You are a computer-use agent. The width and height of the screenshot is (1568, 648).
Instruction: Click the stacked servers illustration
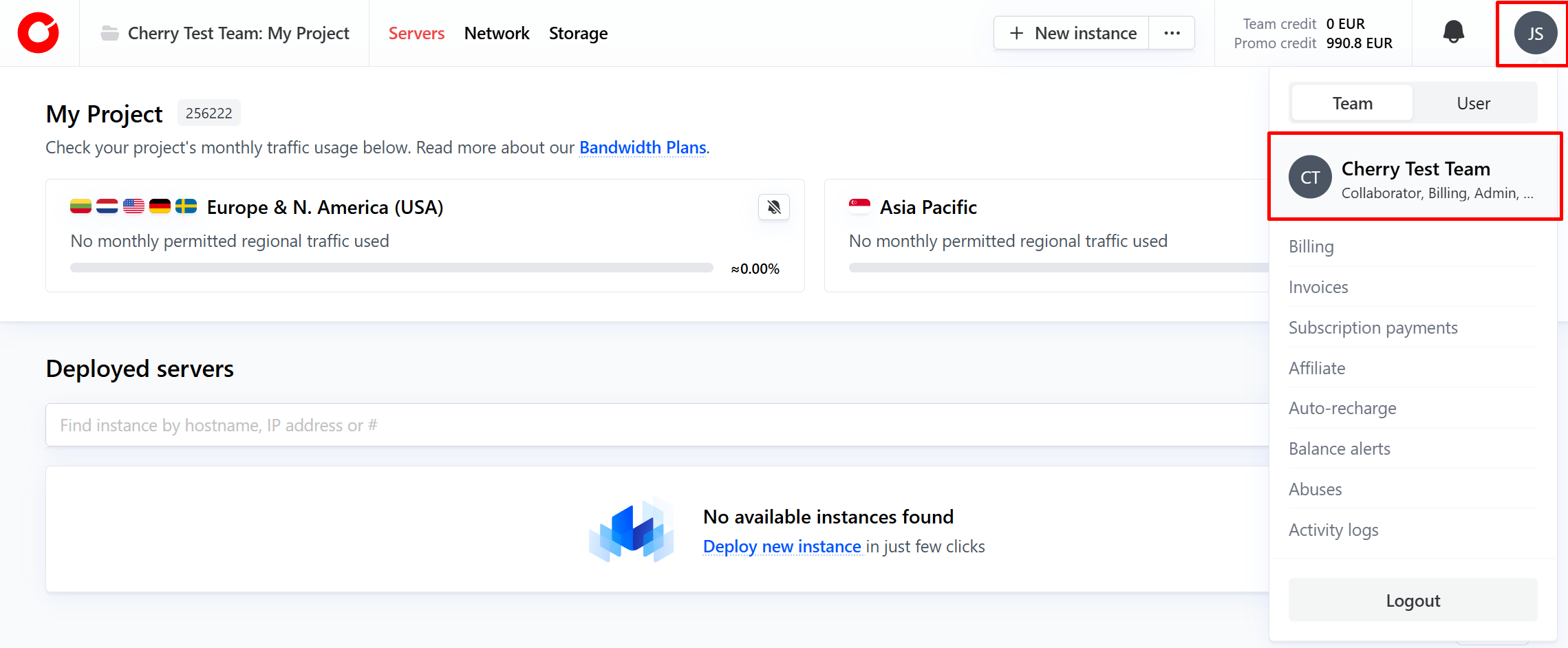pyautogui.click(x=631, y=531)
